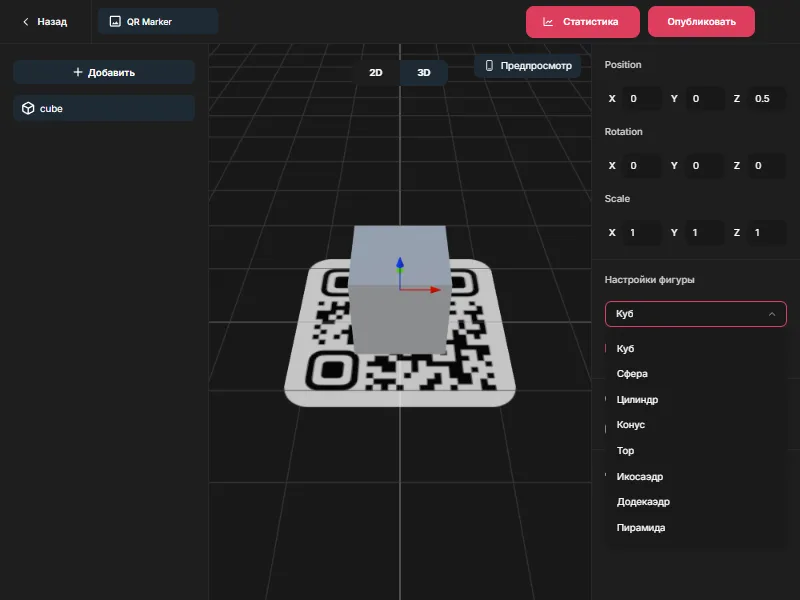The height and width of the screenshot is (600, 800).
Task: Choose Икосаэдр from the shape list
Action: point(695,477)
